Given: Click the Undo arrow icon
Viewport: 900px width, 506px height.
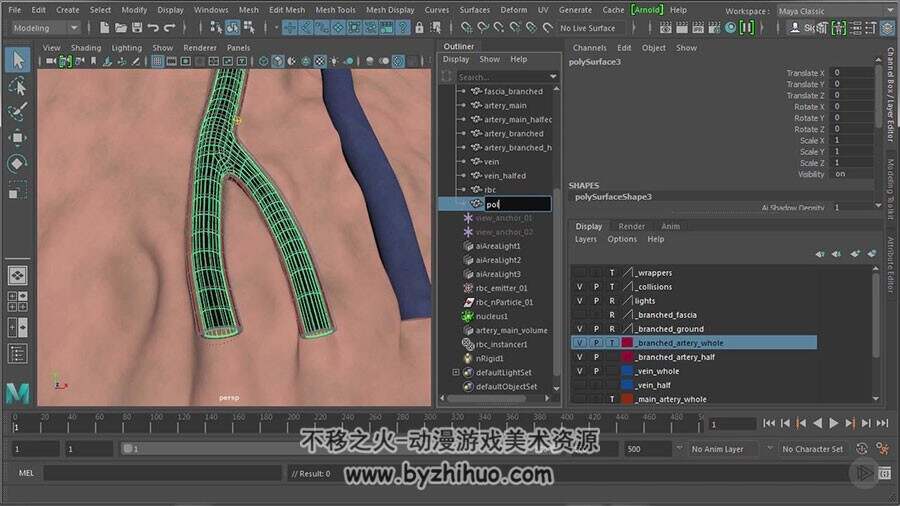Looking at the screenshot, I should (153, 28).
